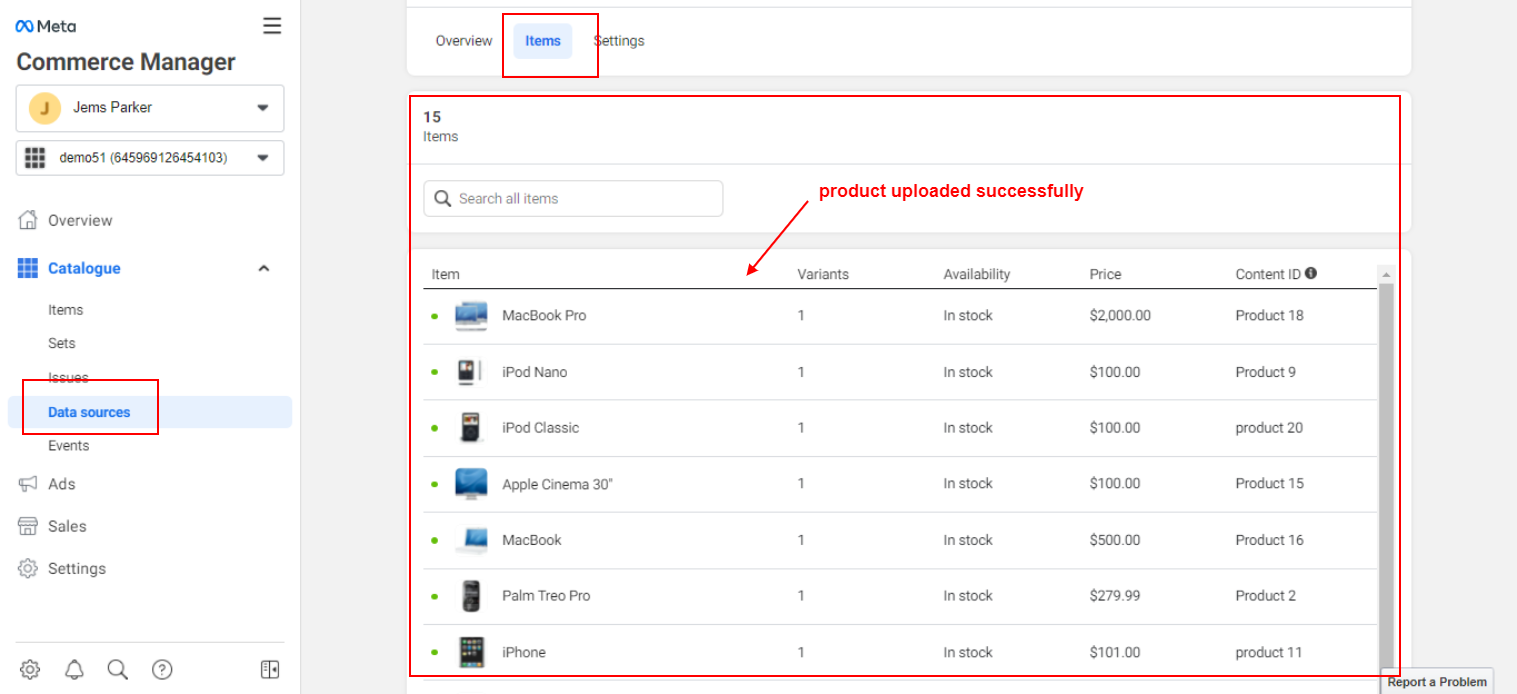Viewport: 1517px width, 694px height.
Task: Open the Palm Treo Pro product thumbnail
Action: pyautogui.click(x=471, y=596)
